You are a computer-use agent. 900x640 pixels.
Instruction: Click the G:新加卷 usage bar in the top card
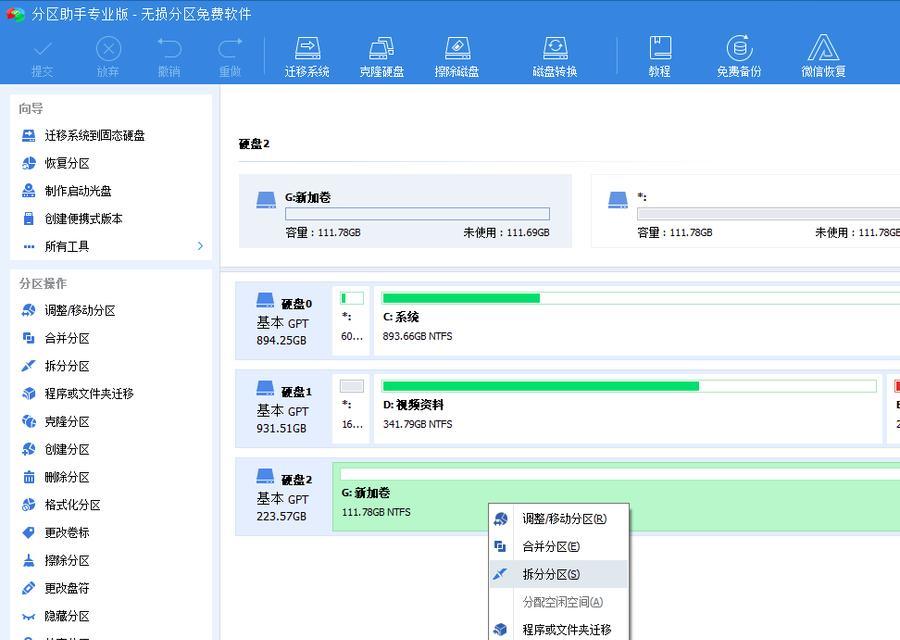pos(417,214)
